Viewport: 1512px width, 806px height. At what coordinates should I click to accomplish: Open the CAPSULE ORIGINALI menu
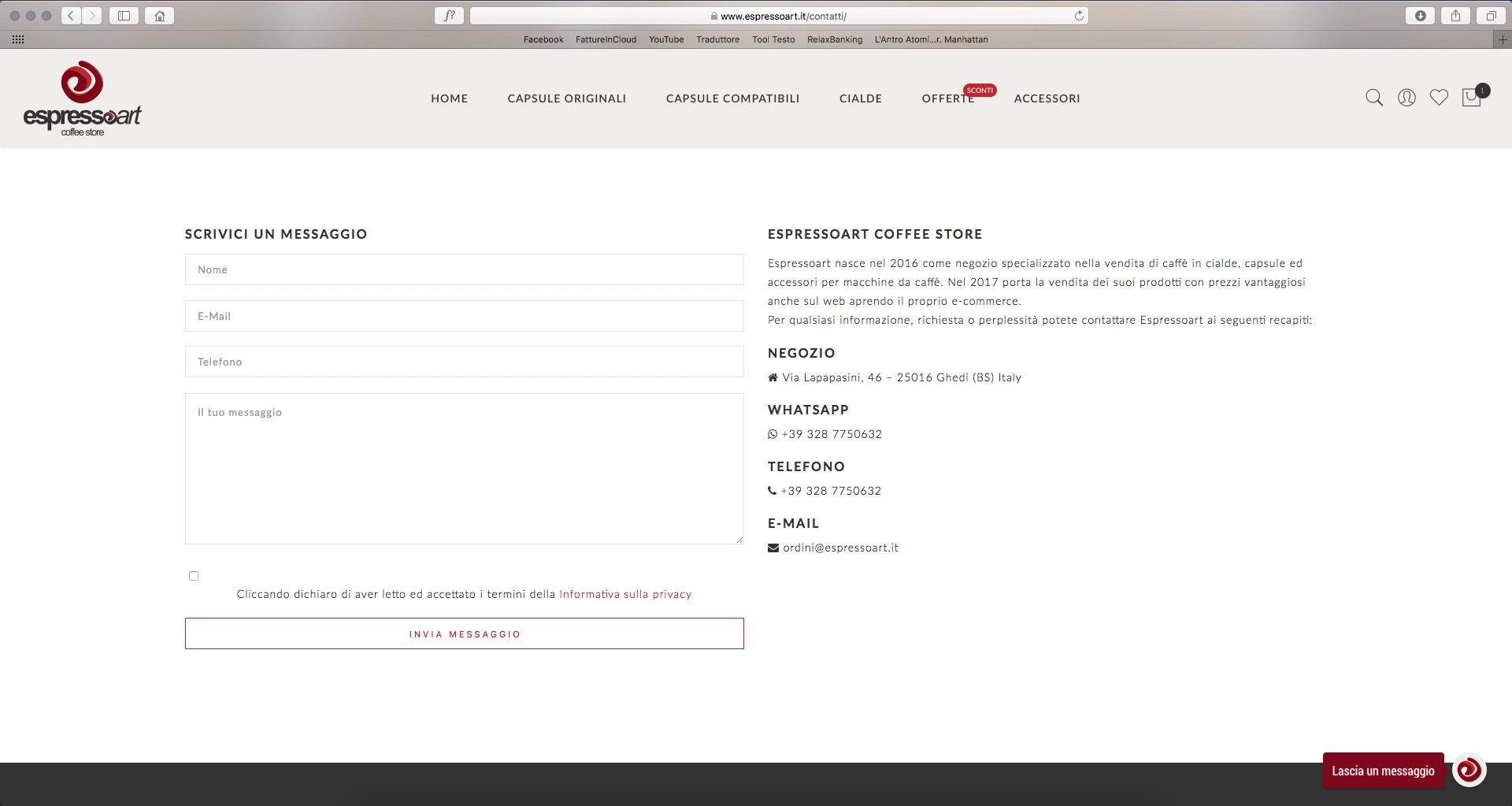point(567,98)
